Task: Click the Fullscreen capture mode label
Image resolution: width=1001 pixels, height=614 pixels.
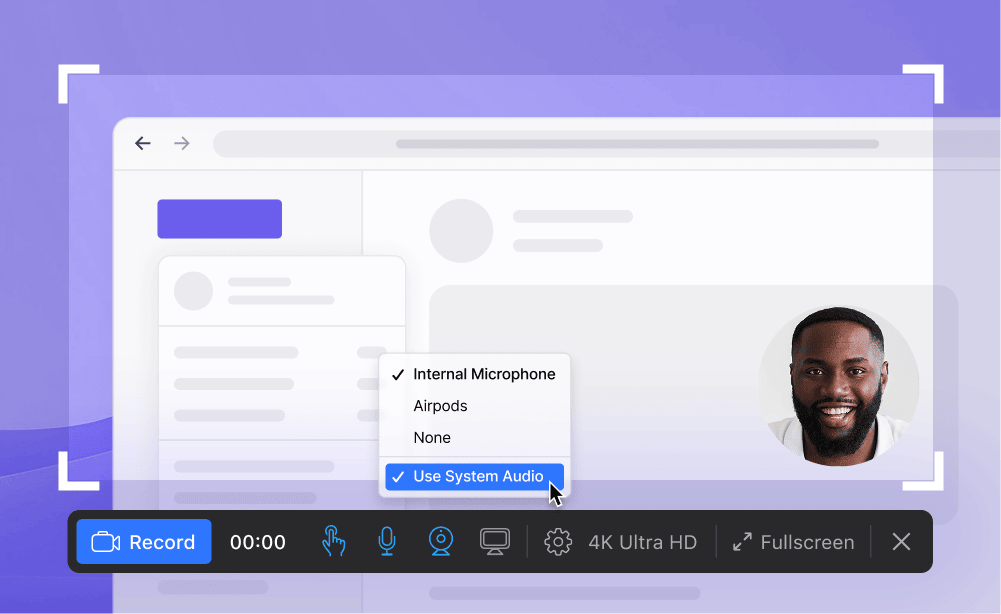Action: click(807, 542)
